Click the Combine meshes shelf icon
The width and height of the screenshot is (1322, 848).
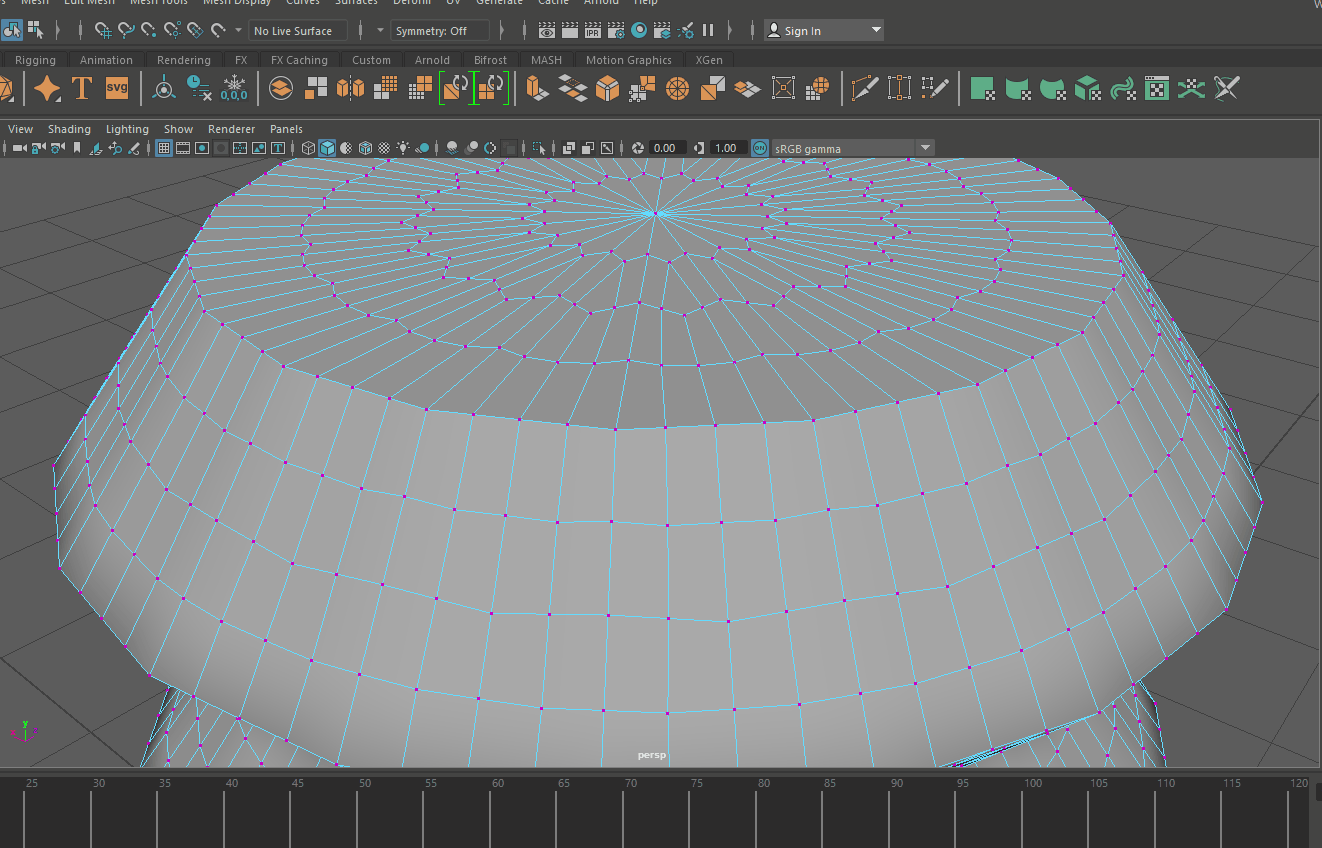[281, 88]
